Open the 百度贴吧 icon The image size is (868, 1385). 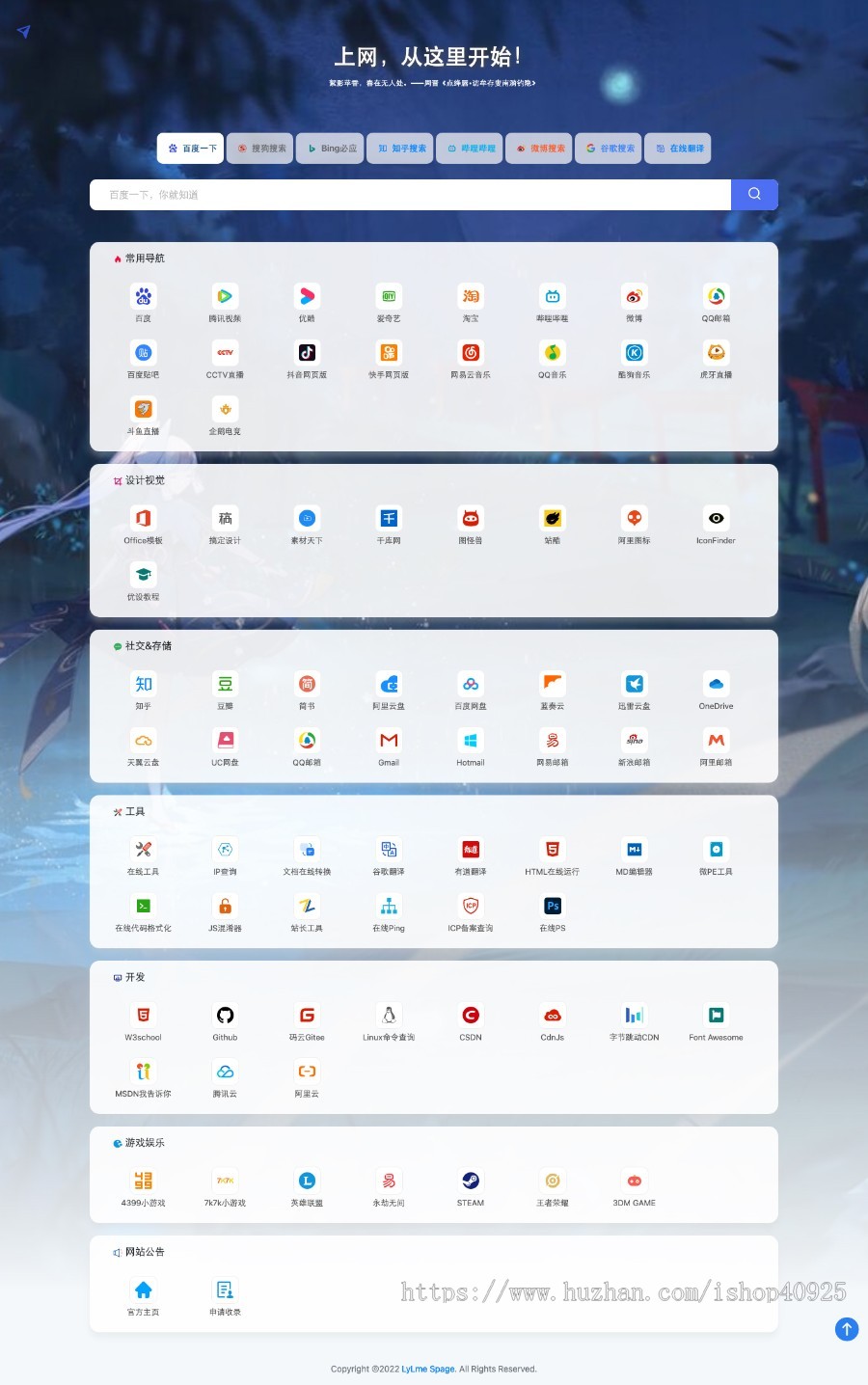point(144,353)
